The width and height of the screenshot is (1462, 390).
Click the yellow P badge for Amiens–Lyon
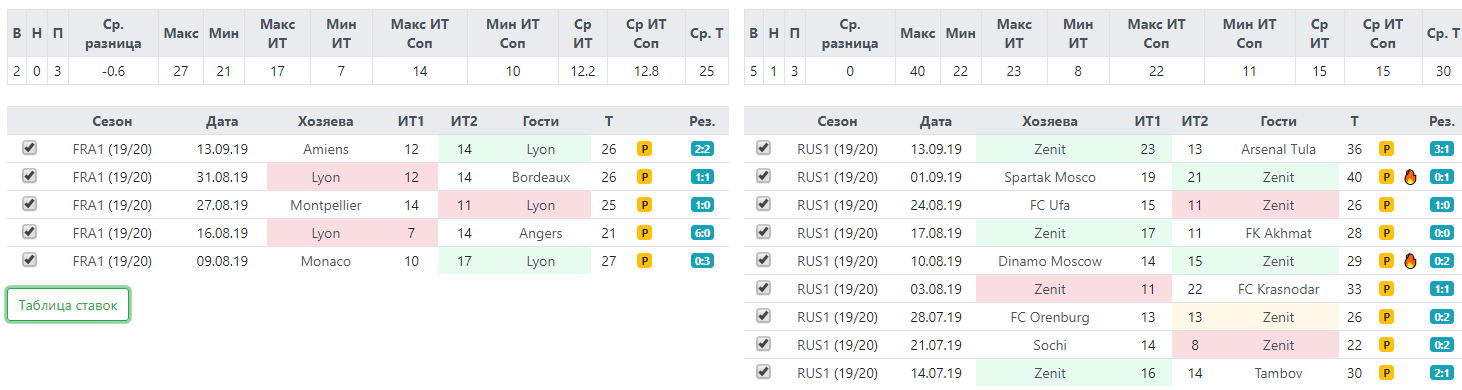coord(645,149)
